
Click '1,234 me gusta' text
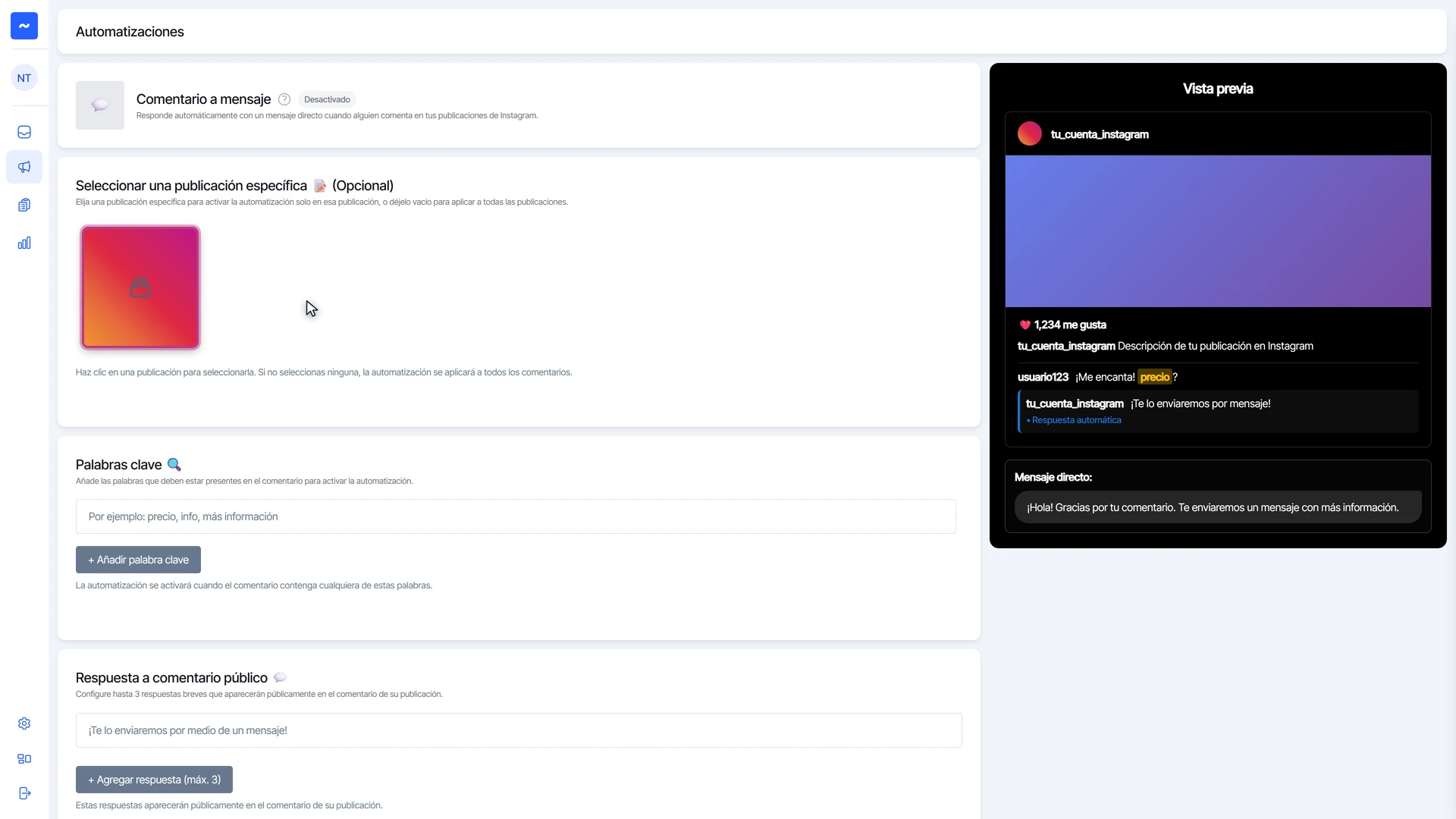click(x=1070, y=325)
